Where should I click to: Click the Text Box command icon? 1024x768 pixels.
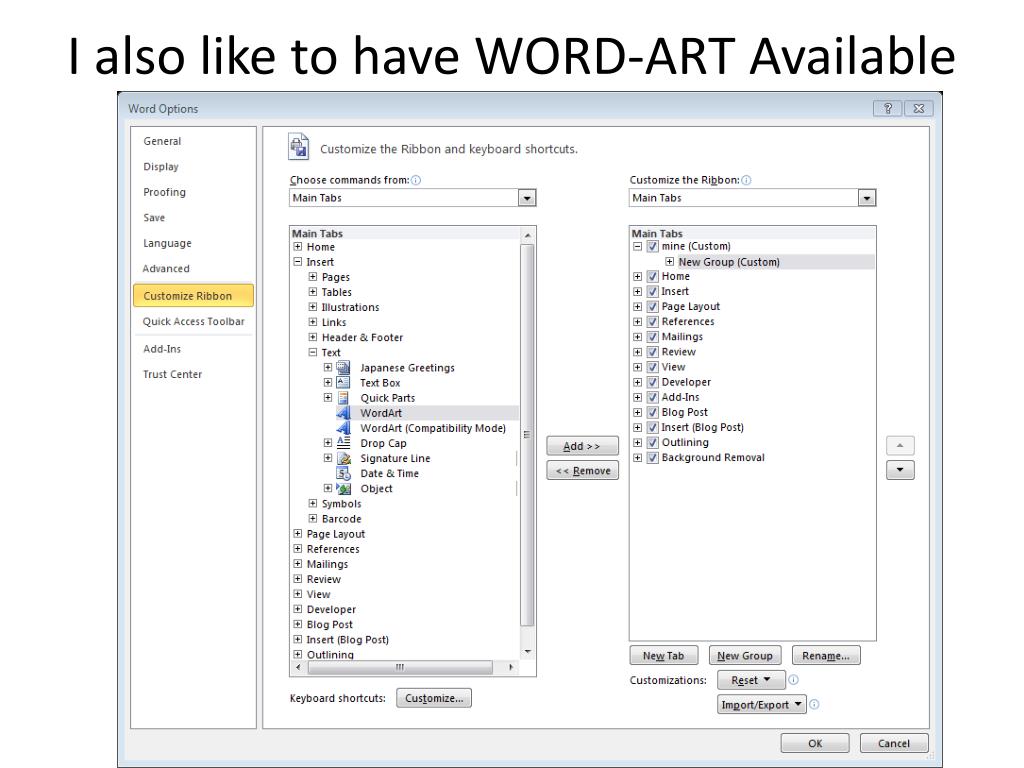(x=344, y=383)
